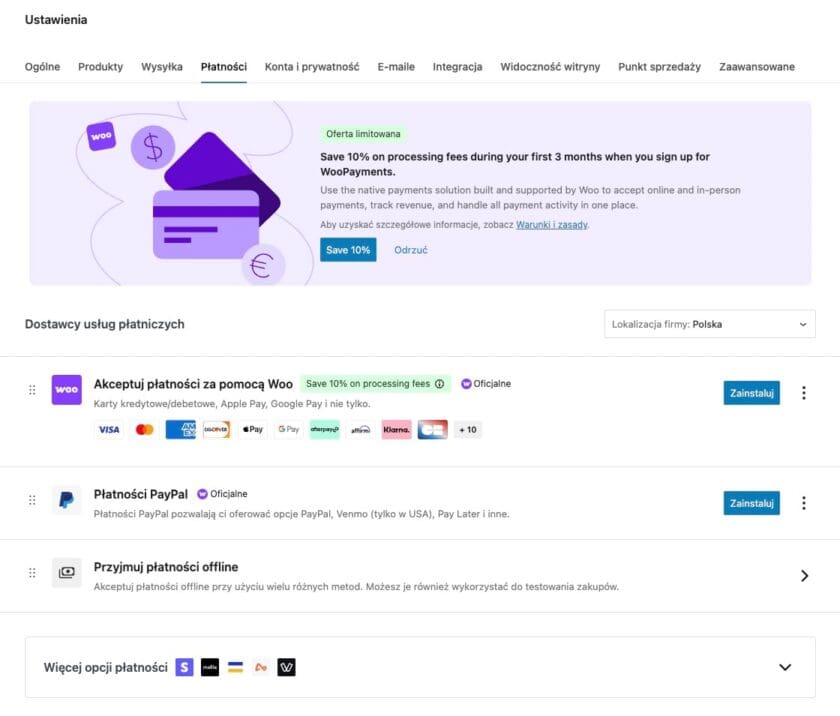Click the American Express icon
Screen dimensions: 840x716
(181, 429)
